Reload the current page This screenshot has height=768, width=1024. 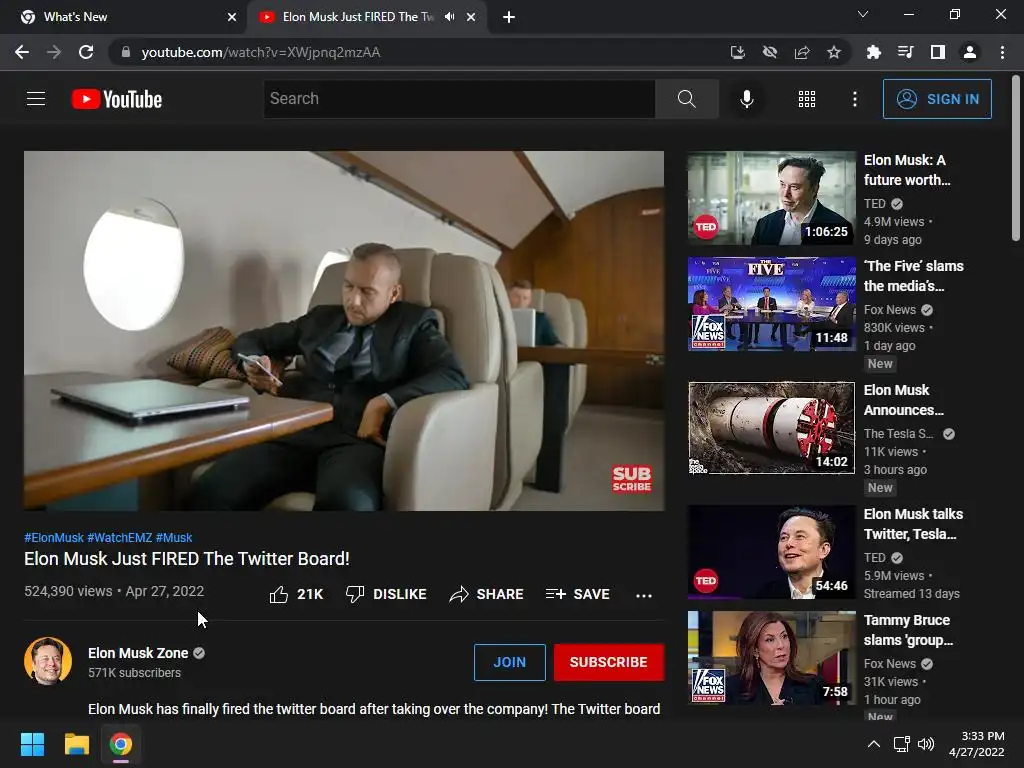click(86, 52)
